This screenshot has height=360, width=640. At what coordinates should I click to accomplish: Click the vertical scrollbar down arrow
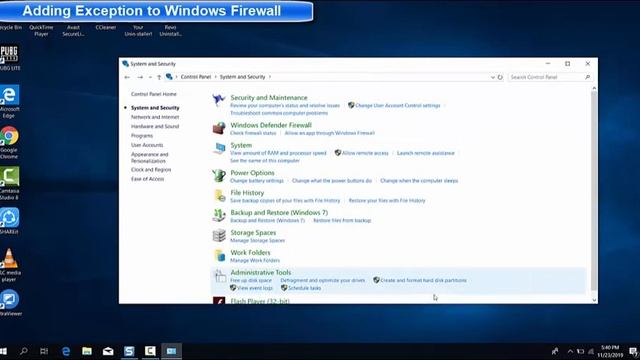click(x=594, y=300)
